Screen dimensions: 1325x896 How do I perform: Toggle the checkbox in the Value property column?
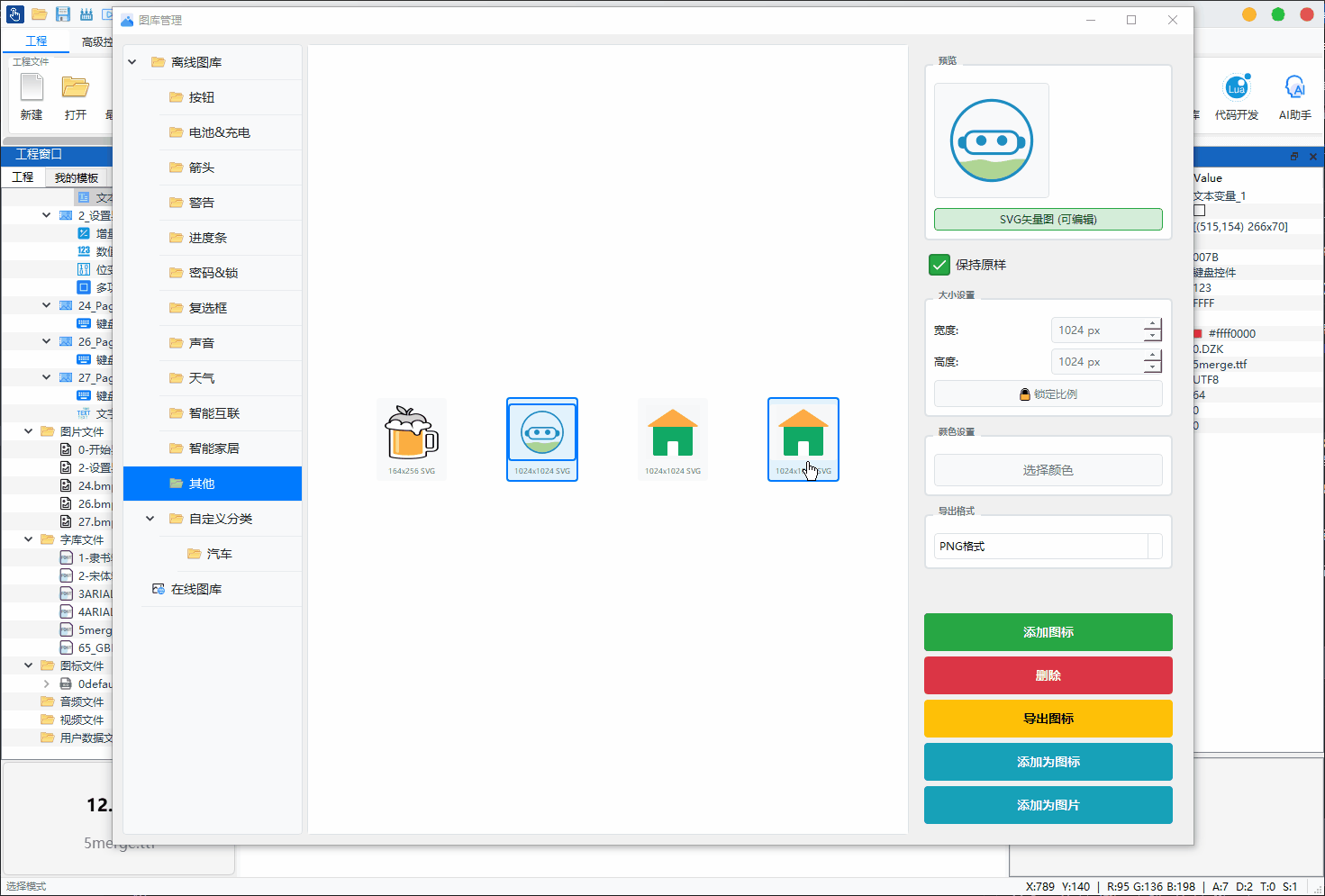(x=1199, y=211)
